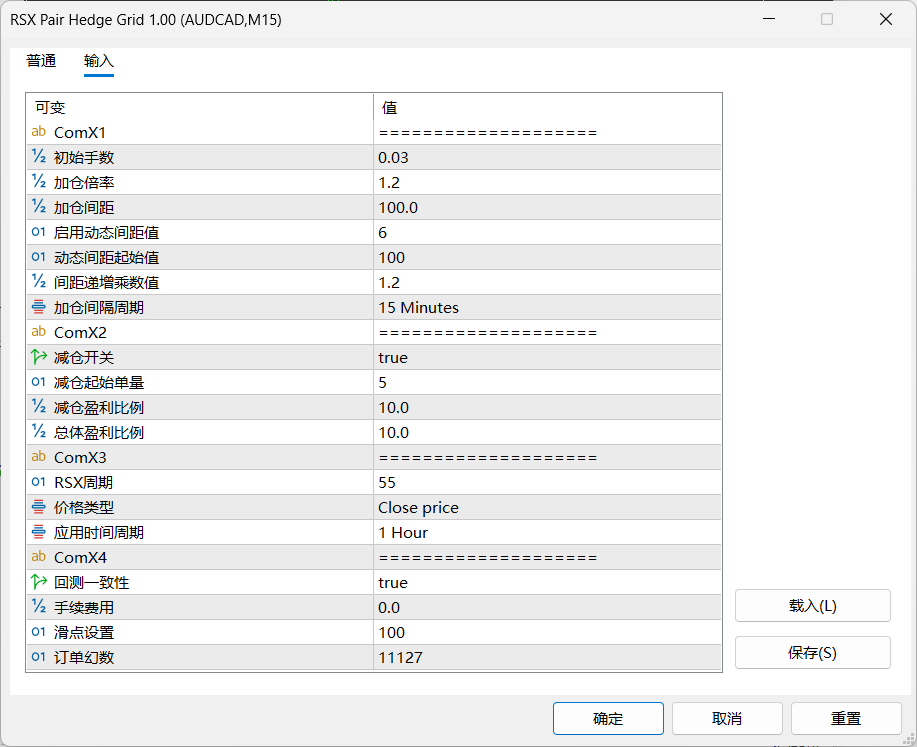This screenshot has height=747, width=917.
Task: Click the string icon beside ComX3
Action: pyautogui.click(x=39, y=457)
